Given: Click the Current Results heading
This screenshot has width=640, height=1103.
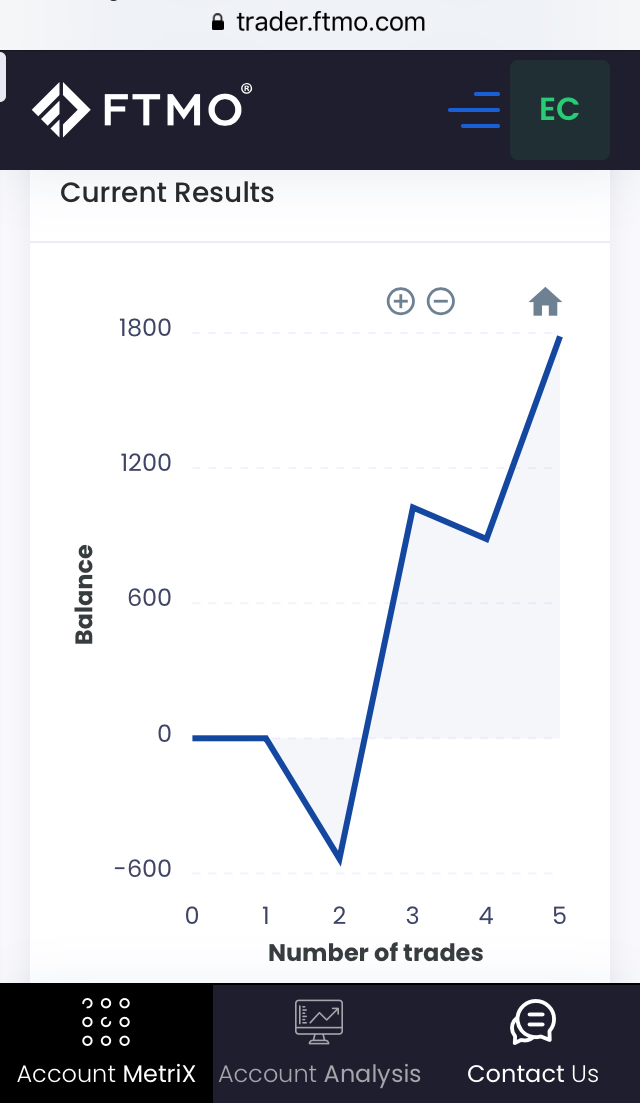Looking at the screenshot, I should [x=167, y=193].
